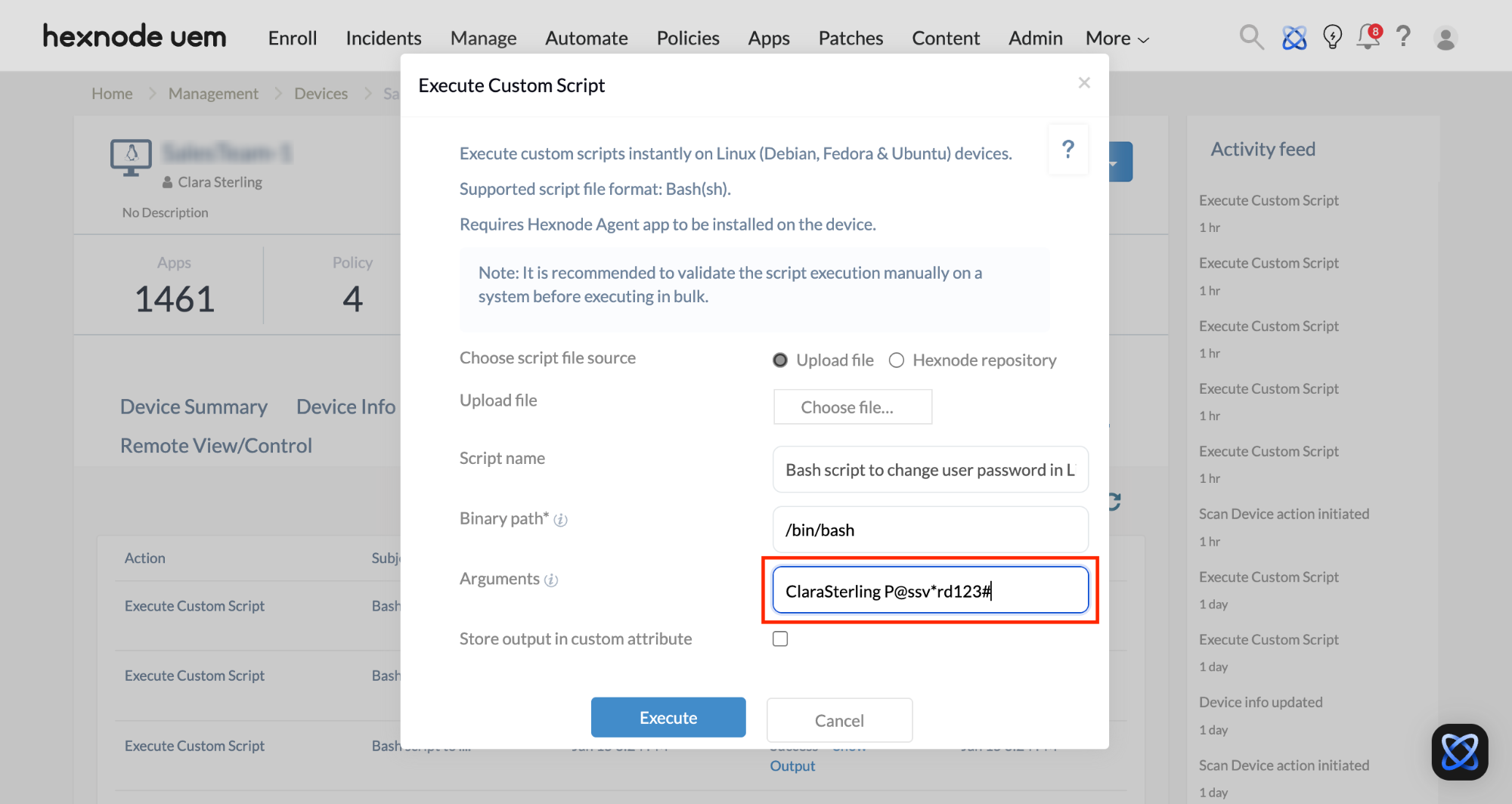The image size is (1512, 804).
Task: Open the Policies menu
Action: click(x=687, y=39)
